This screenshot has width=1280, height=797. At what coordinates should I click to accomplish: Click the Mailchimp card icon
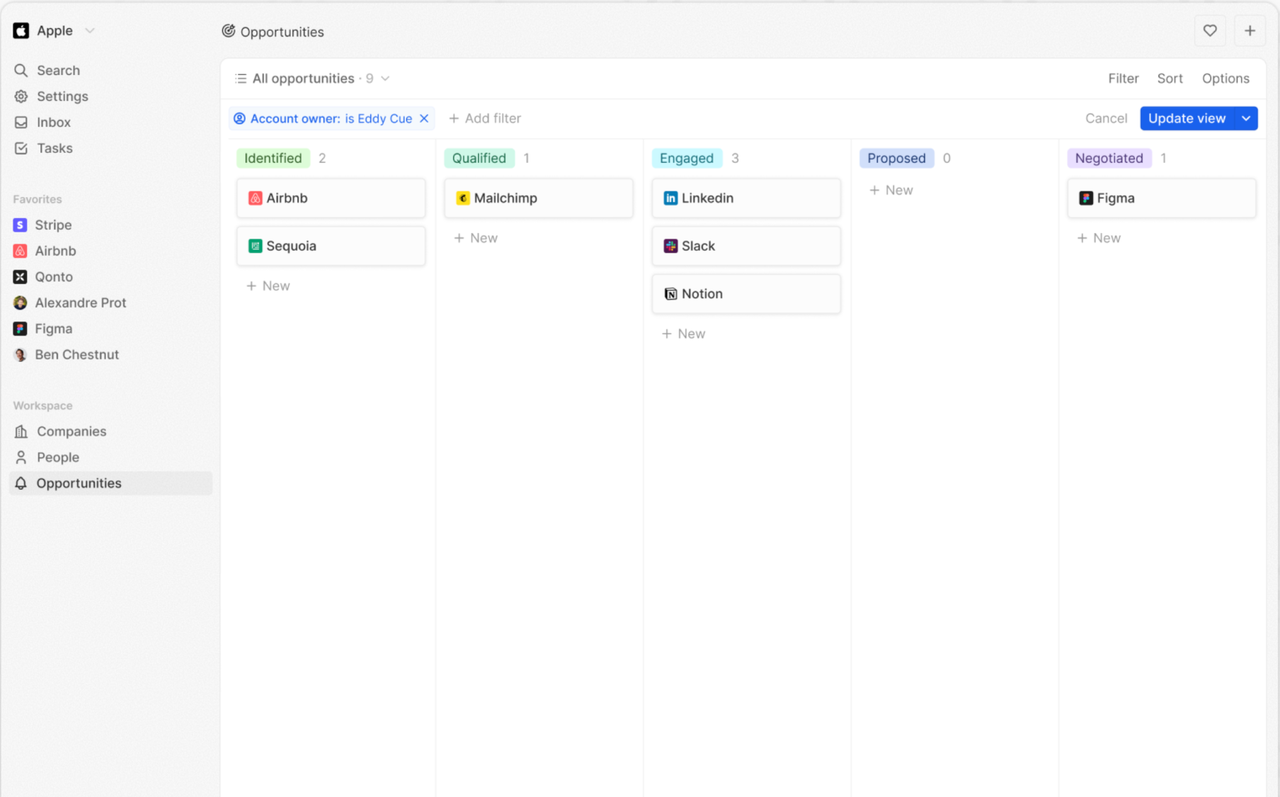(x=463, y=199)
